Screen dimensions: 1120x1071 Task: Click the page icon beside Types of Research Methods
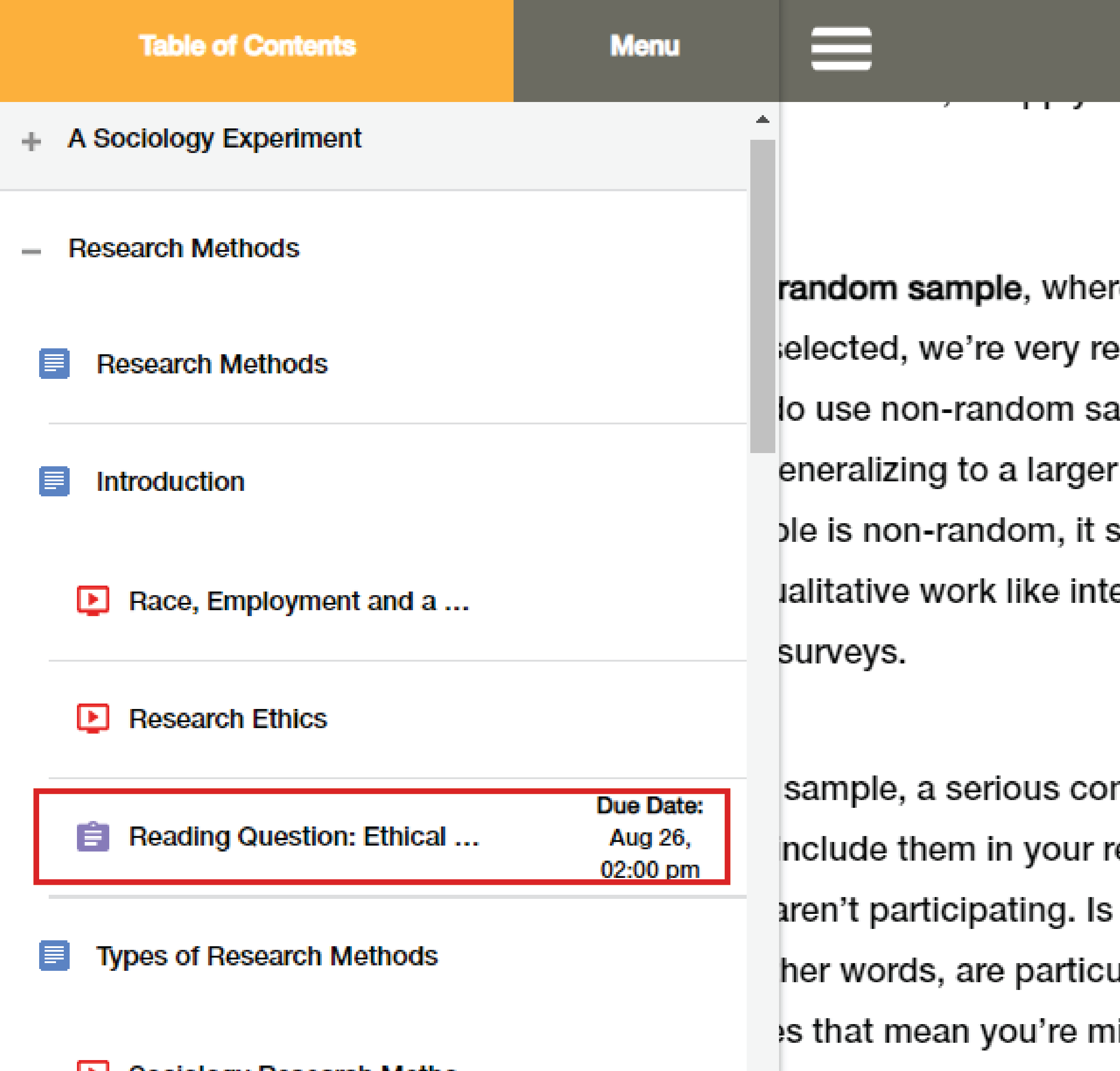(x=54, y=956)
